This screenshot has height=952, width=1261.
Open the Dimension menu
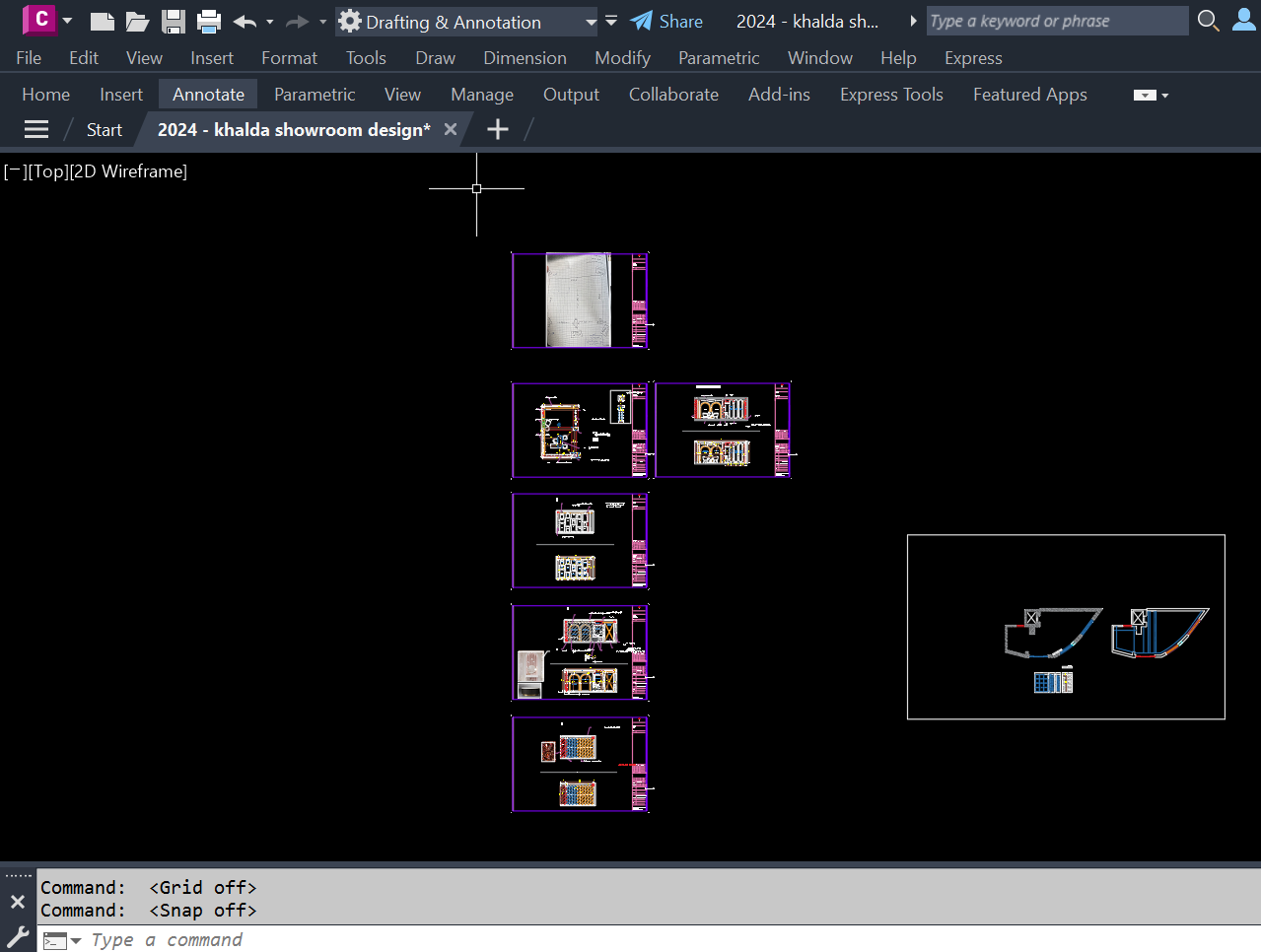[x=525, y=57]
